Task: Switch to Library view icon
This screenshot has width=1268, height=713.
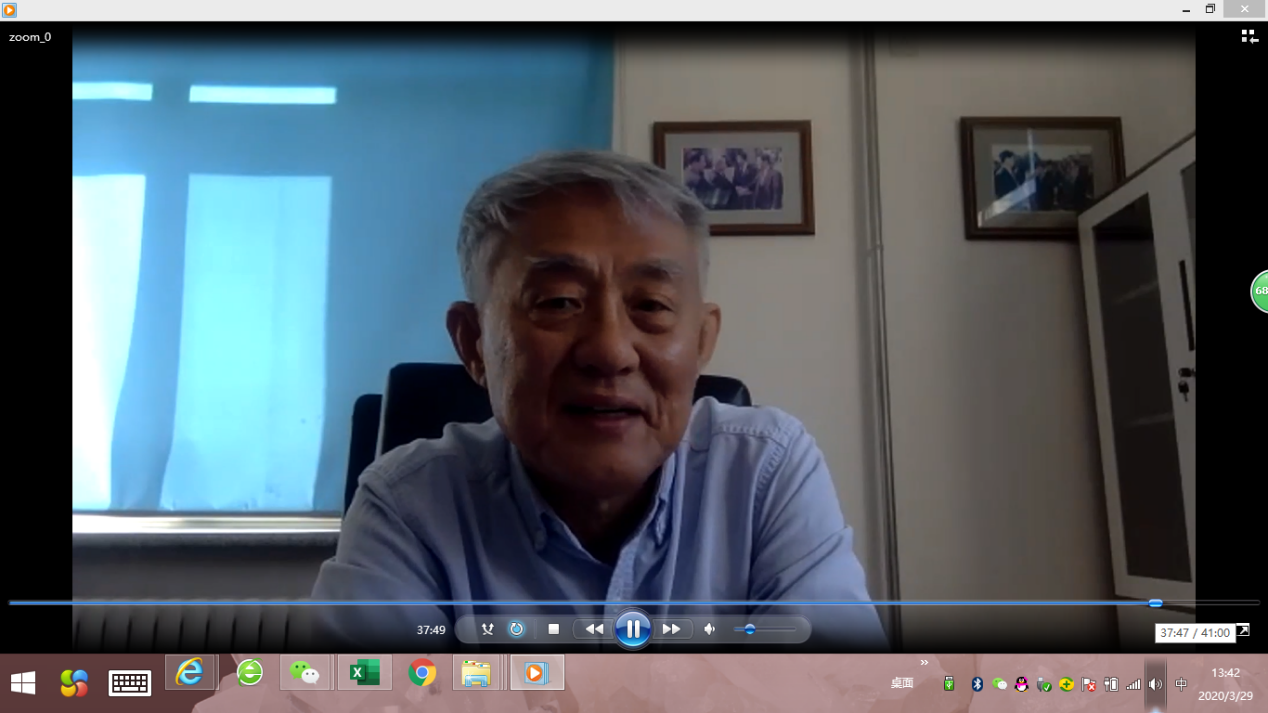Action: pos(1249,37)
